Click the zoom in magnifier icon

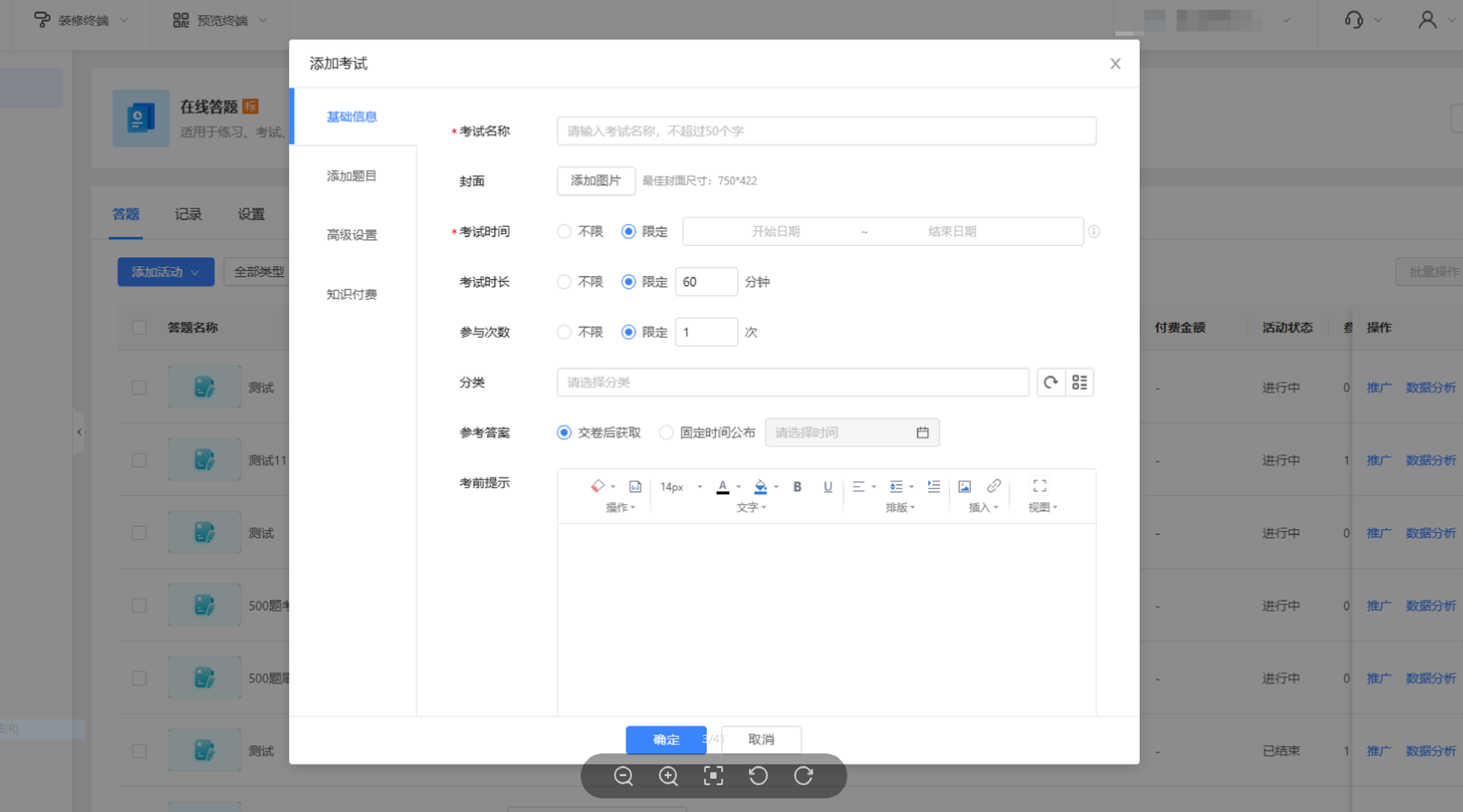(668, 776)
